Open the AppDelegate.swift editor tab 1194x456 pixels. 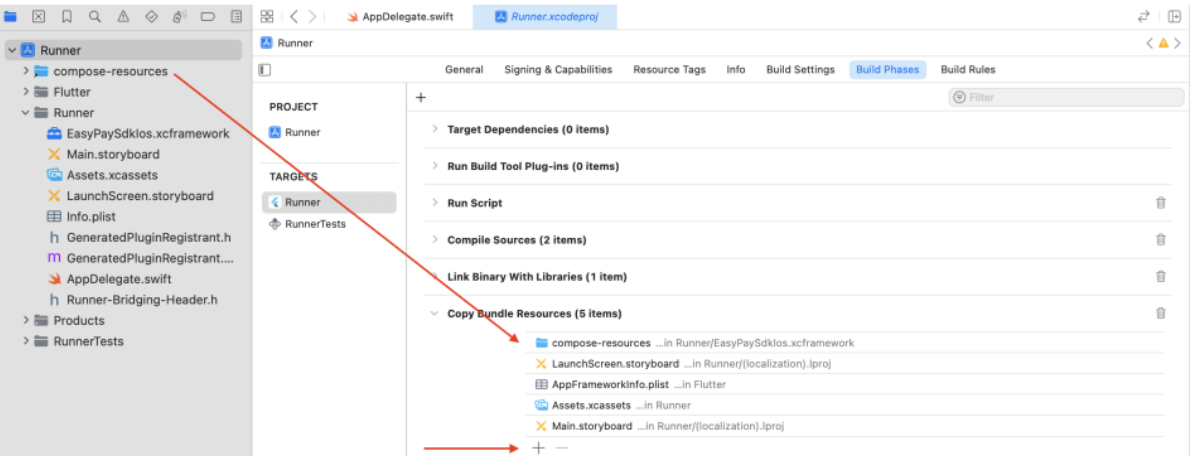click(x=401, y=16)
